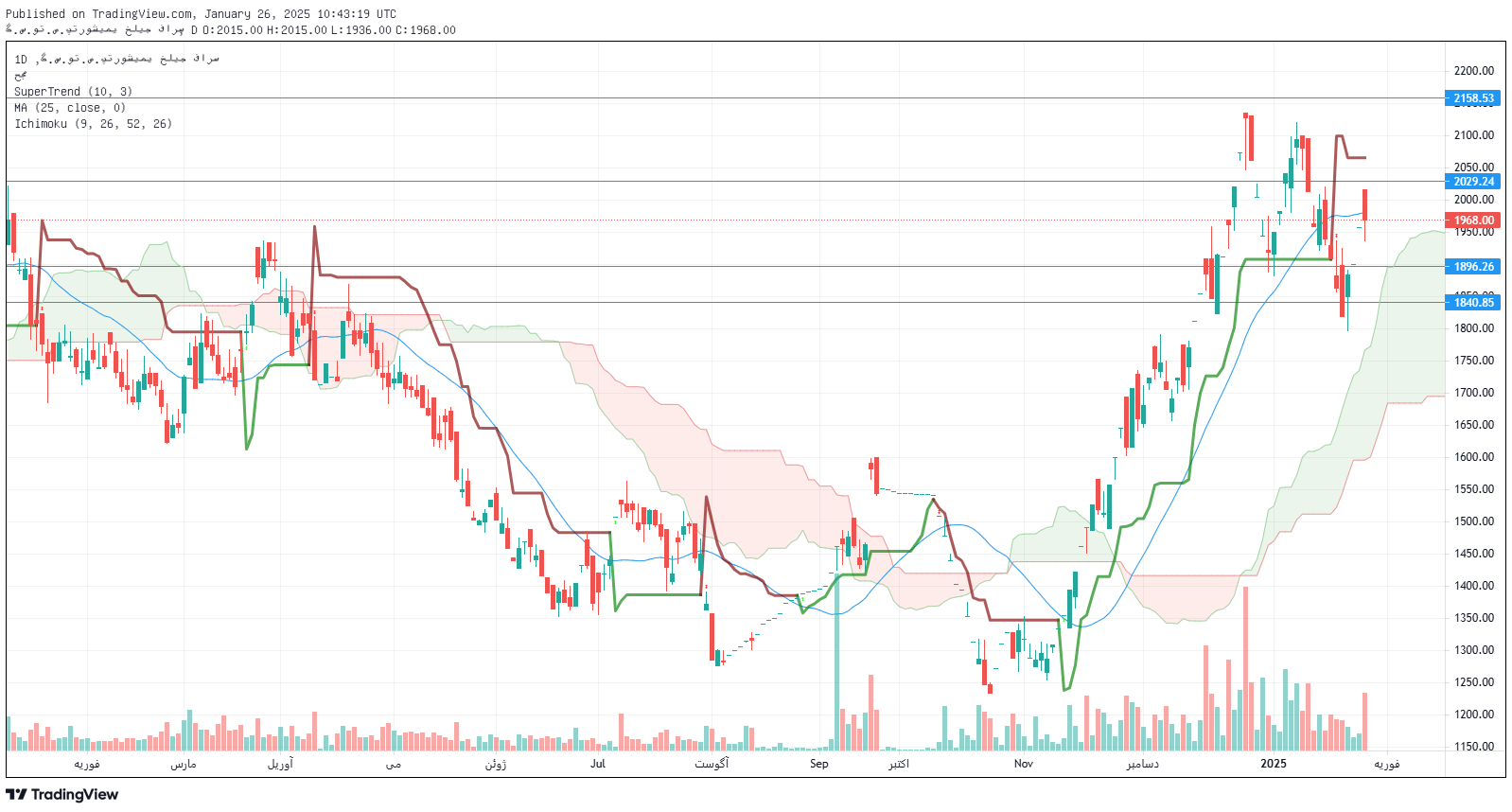This screenshot has width=1512, height=812.
Task: Select the Ichimoku (9, 26, 52, 26) indicator label
Action: point(93,124)
